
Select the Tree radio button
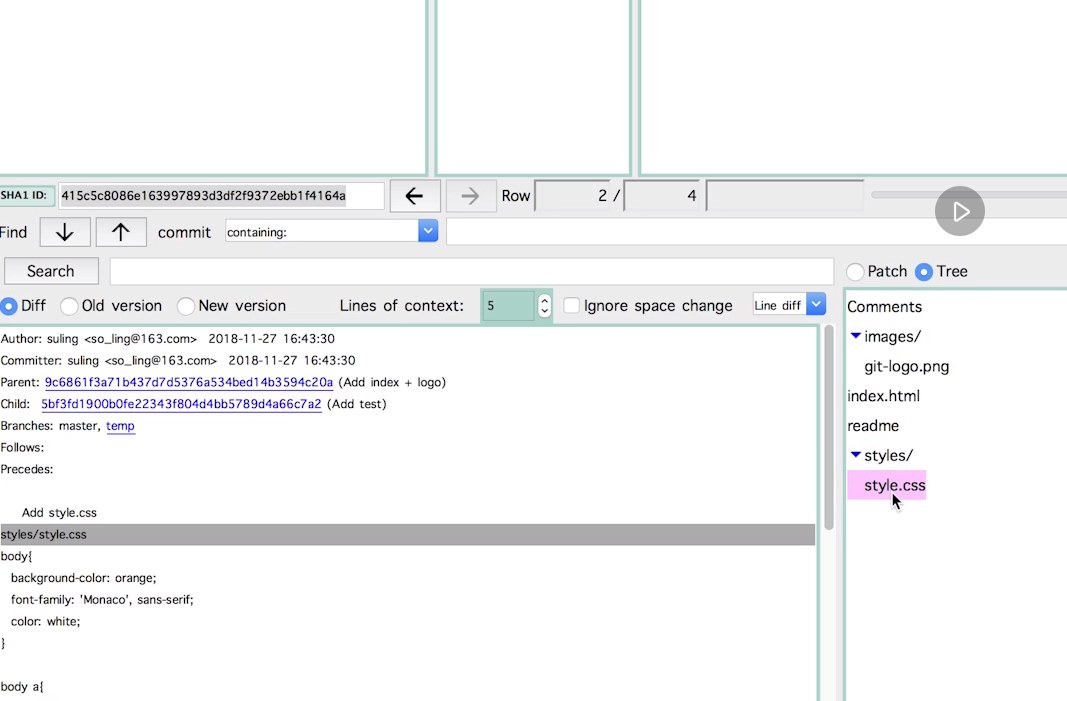pyautogui.click(x=923, y=272)
